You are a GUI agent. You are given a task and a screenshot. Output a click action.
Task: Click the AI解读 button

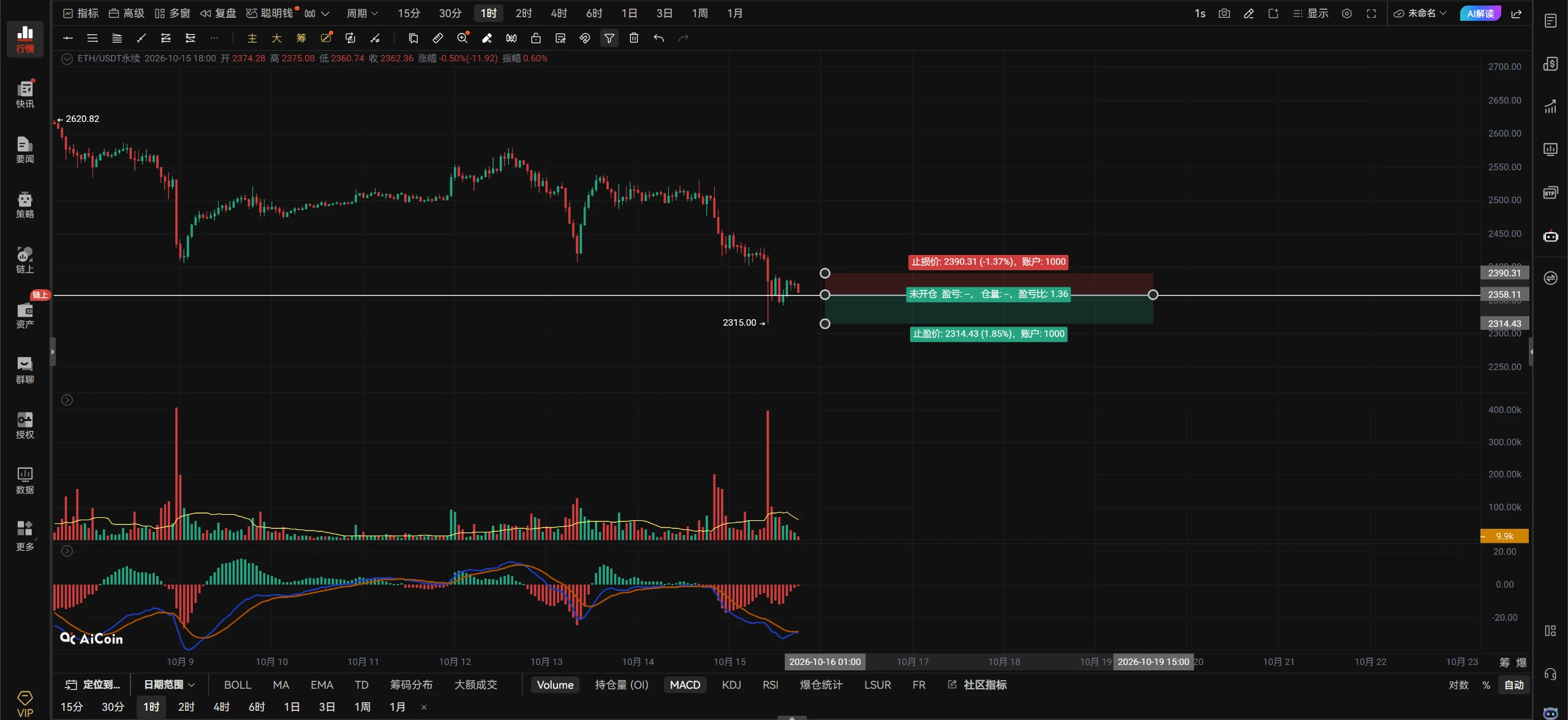[1480, 13]
